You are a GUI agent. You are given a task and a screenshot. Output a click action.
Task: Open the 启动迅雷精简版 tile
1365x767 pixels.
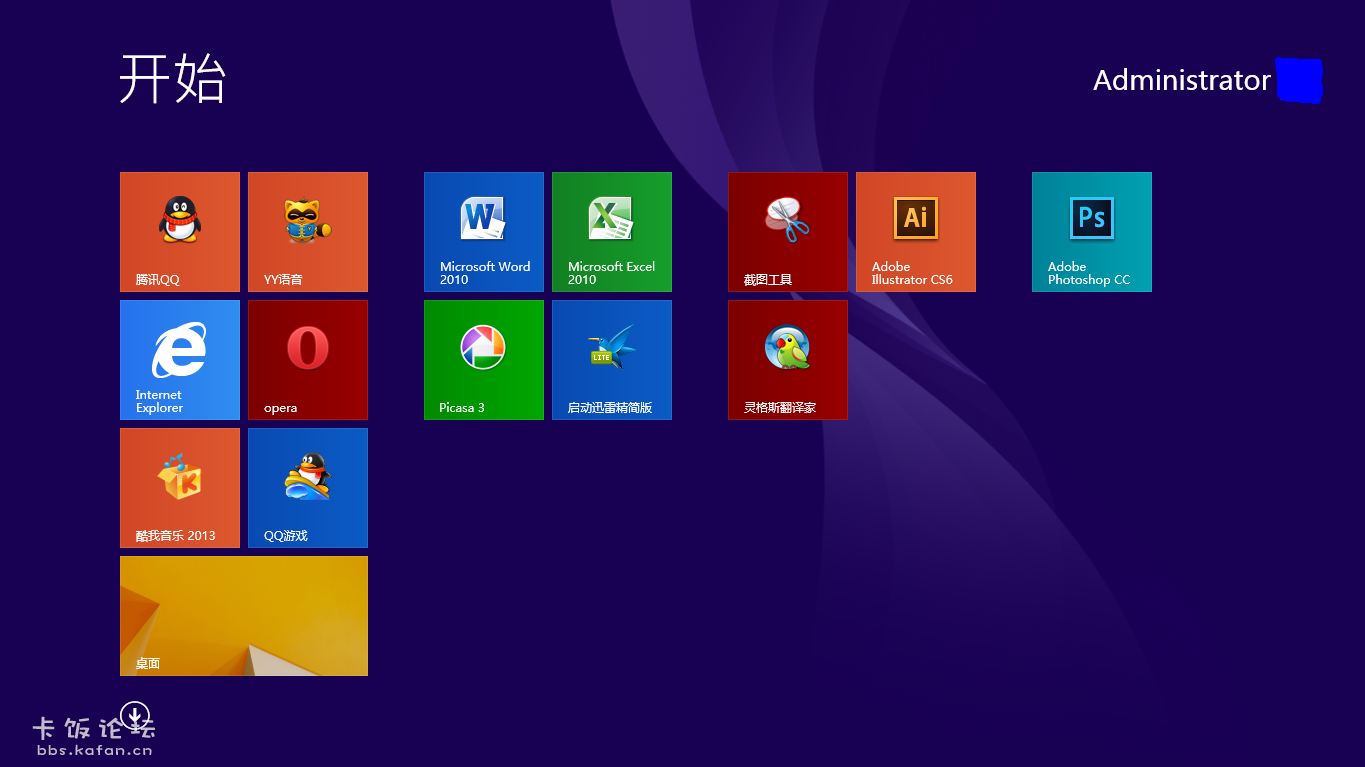pyautogui.click(x=612, y=360)
